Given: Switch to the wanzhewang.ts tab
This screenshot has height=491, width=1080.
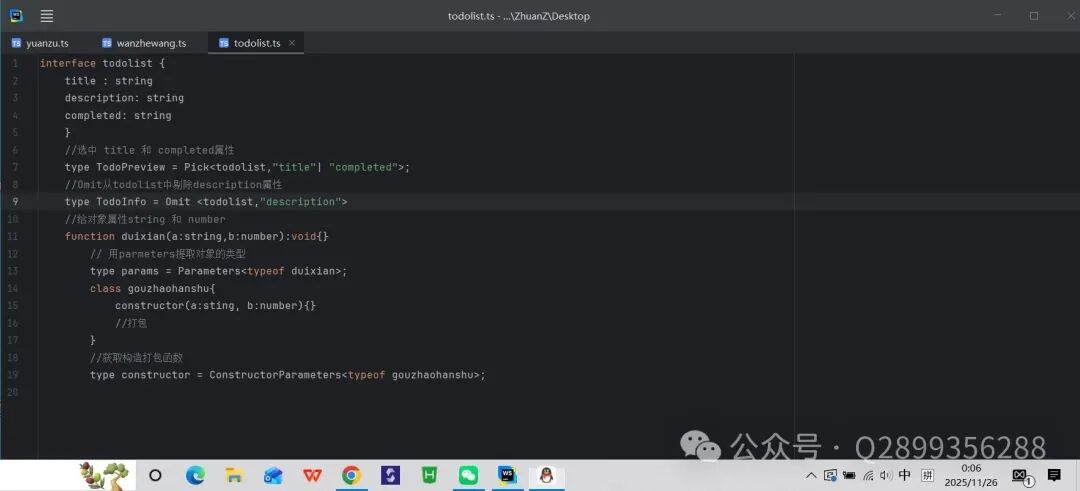Looking at the screenshot, I should coord(145,43).
